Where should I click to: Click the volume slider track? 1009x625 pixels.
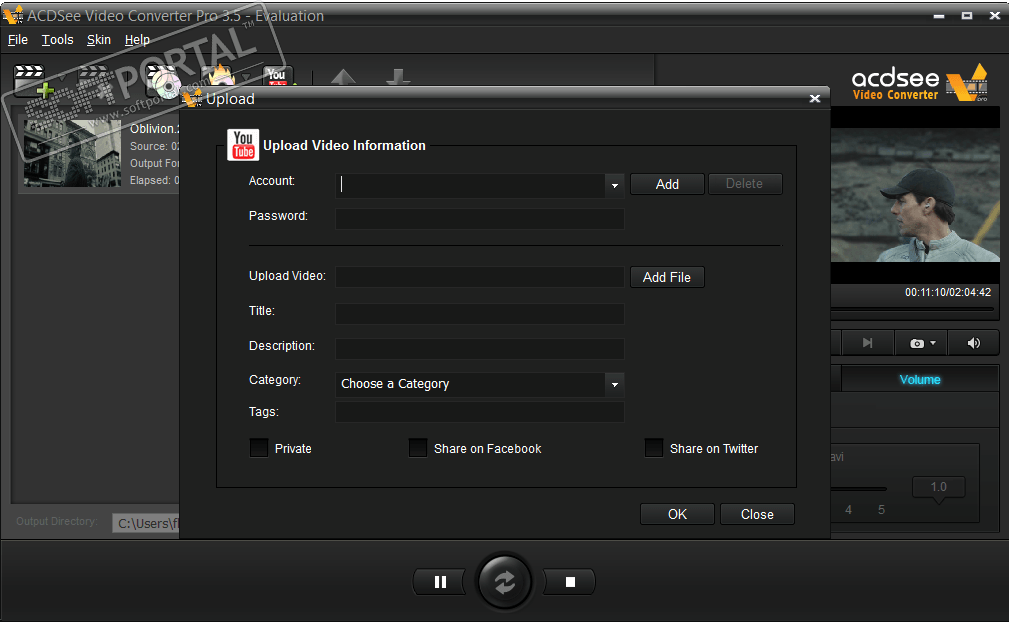point(859,489)
